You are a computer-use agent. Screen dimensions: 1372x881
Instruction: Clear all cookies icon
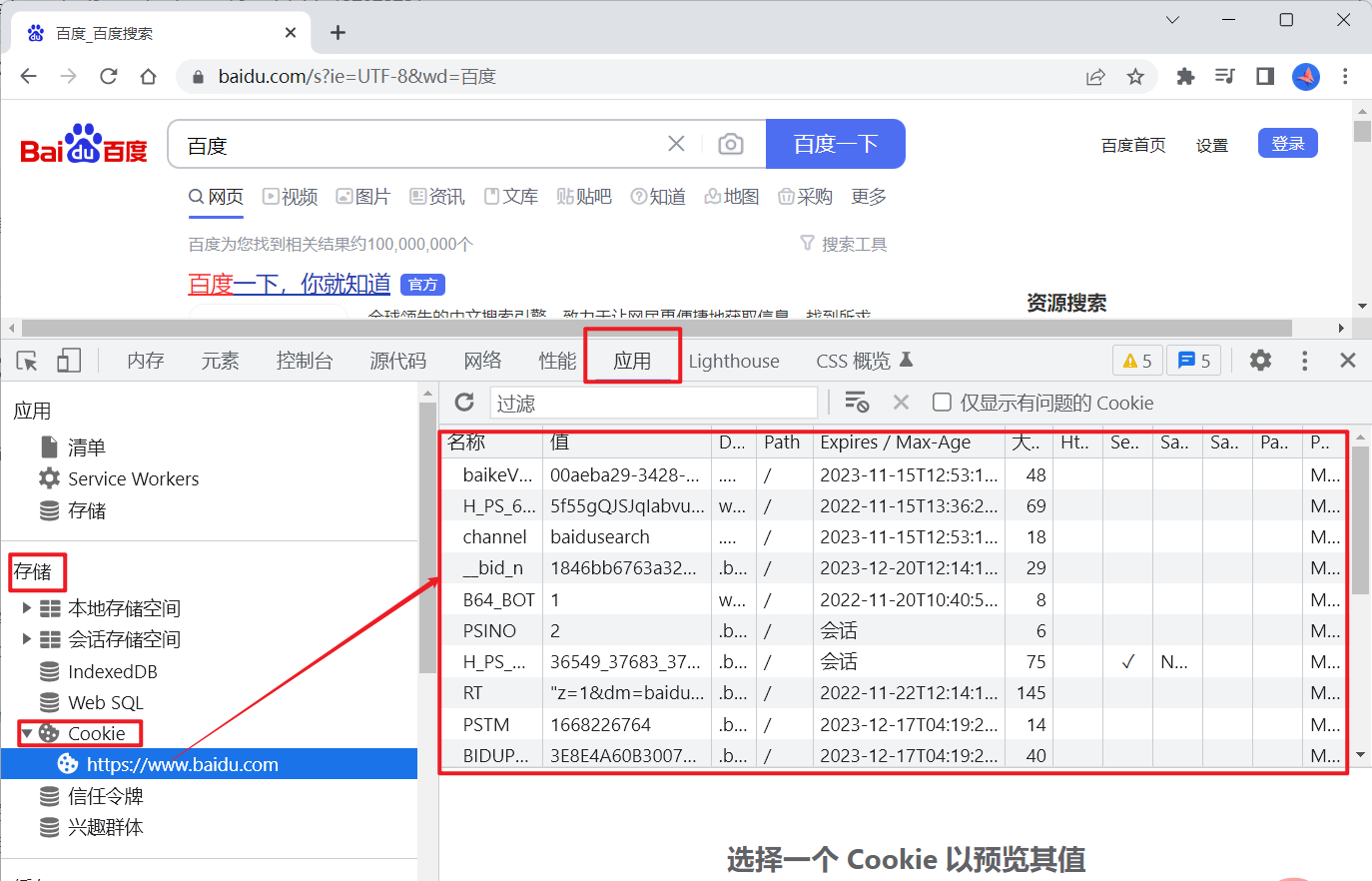[x=857, y=403]
